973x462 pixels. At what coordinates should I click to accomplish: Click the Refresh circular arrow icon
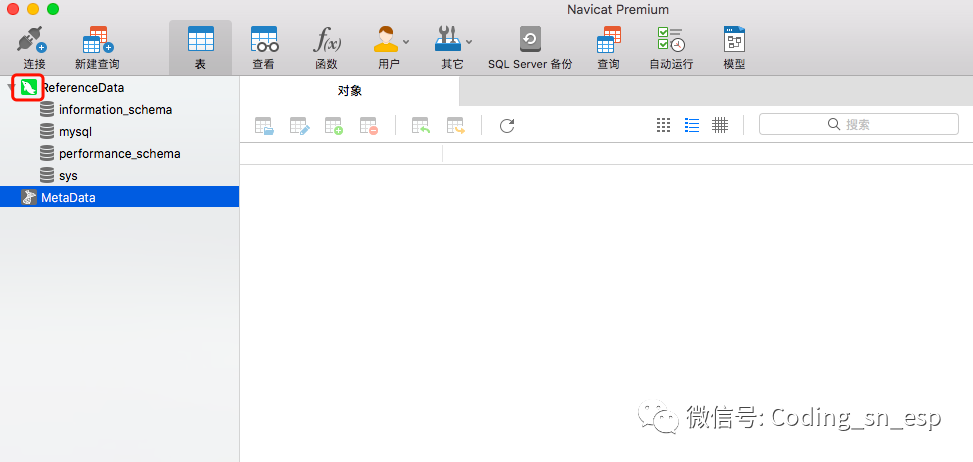click(x=507, y=126)
